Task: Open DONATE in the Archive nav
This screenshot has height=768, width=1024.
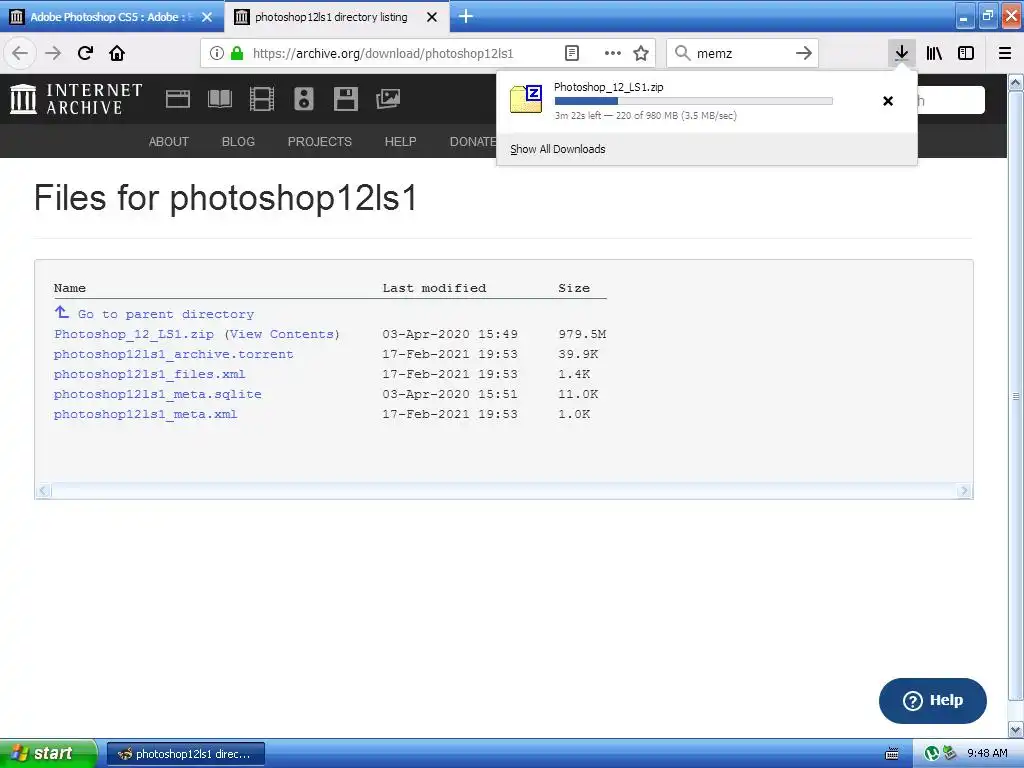Action: pyautogui.click(x=473, y=142)
